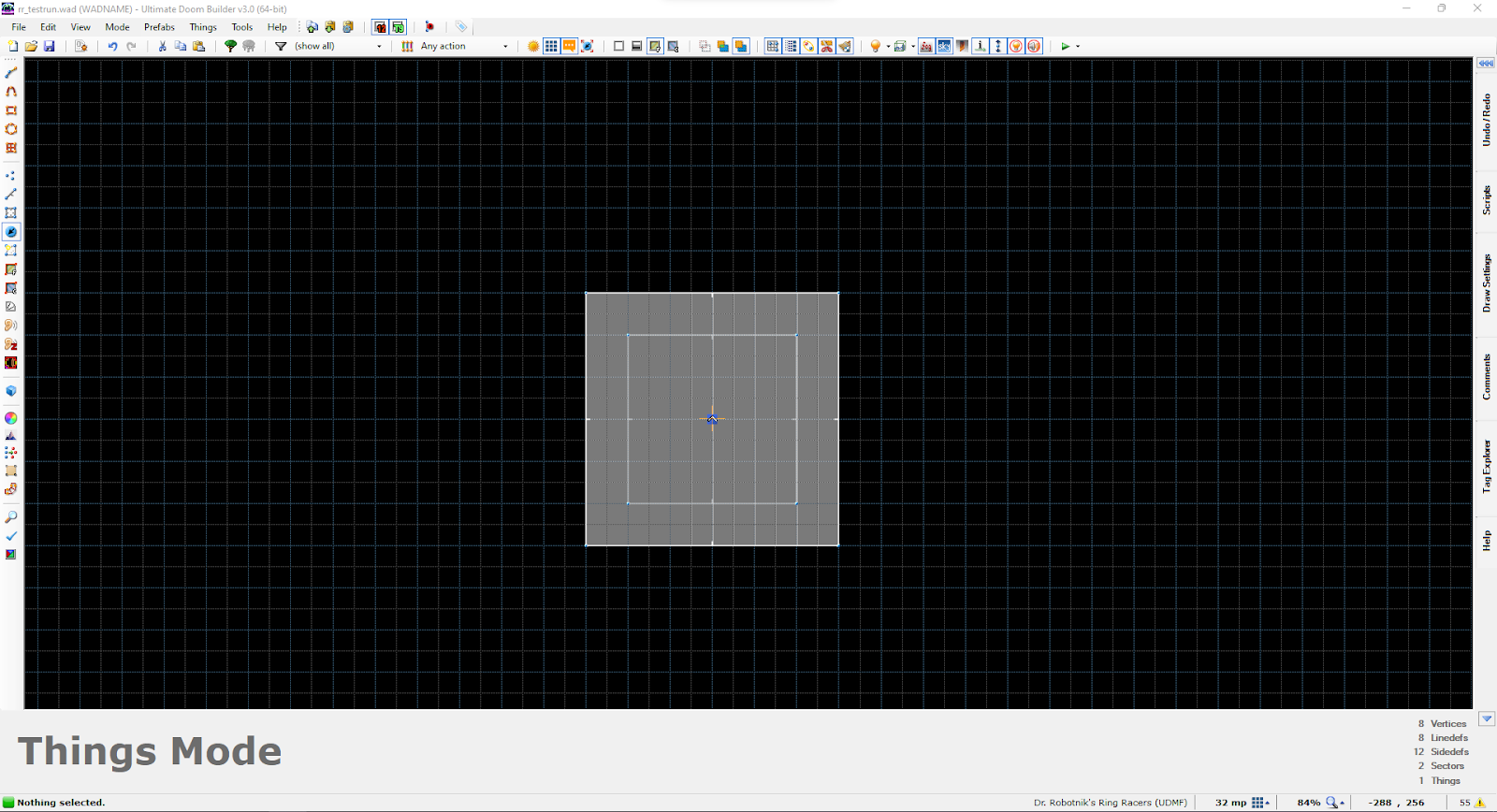1497x812 pixels.
Task: Toggle fog rendering button
Action: 926,46
